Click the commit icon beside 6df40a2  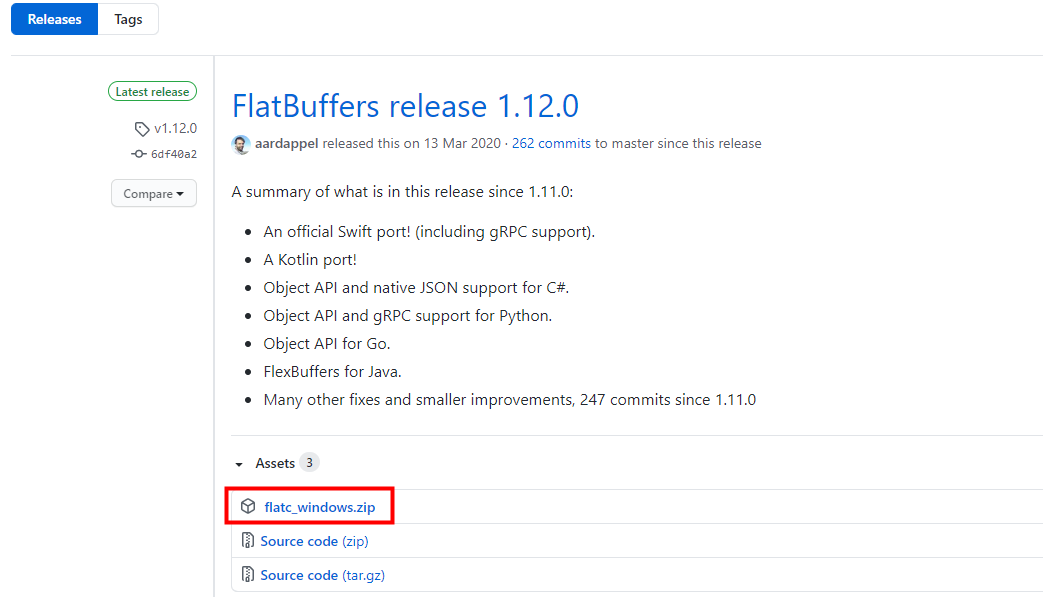point(138,154)
